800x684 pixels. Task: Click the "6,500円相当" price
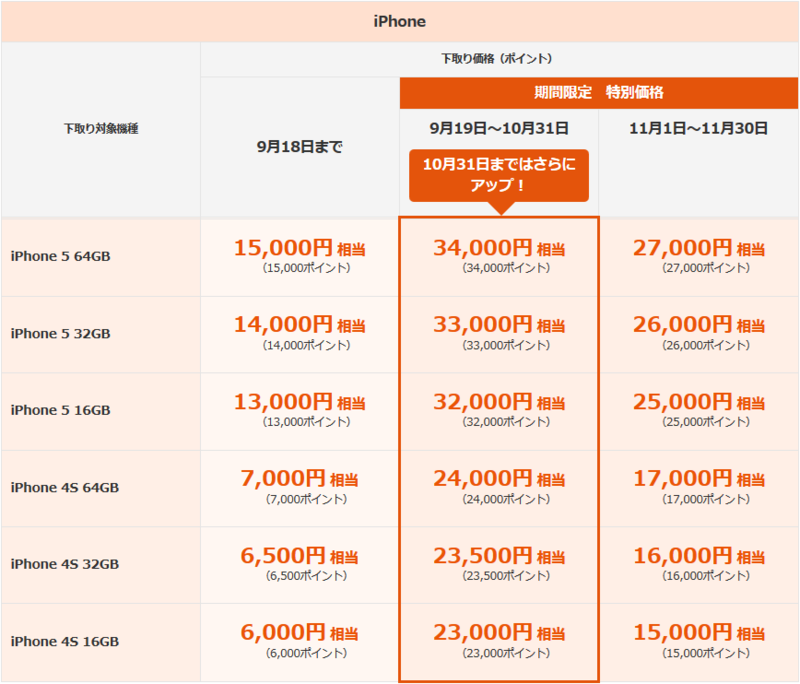[x=299, y=556]
